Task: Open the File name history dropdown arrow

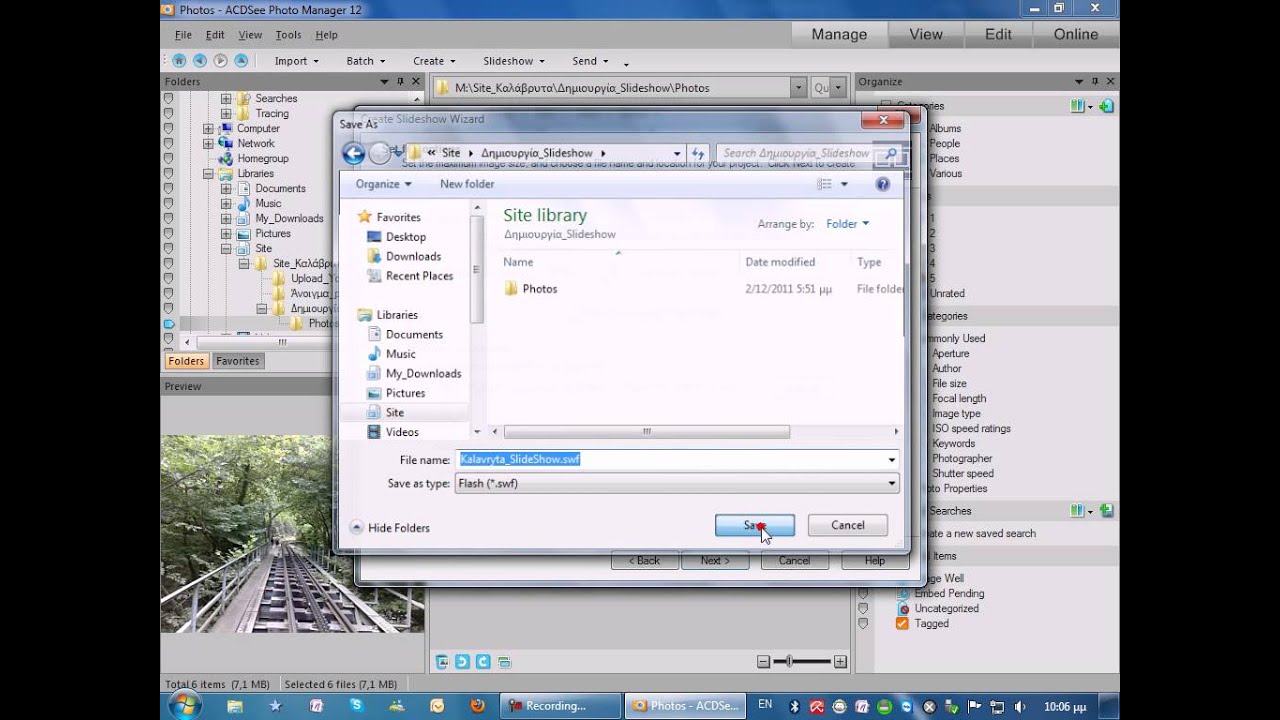Action: pyautogui.click(x=891, y=460)
